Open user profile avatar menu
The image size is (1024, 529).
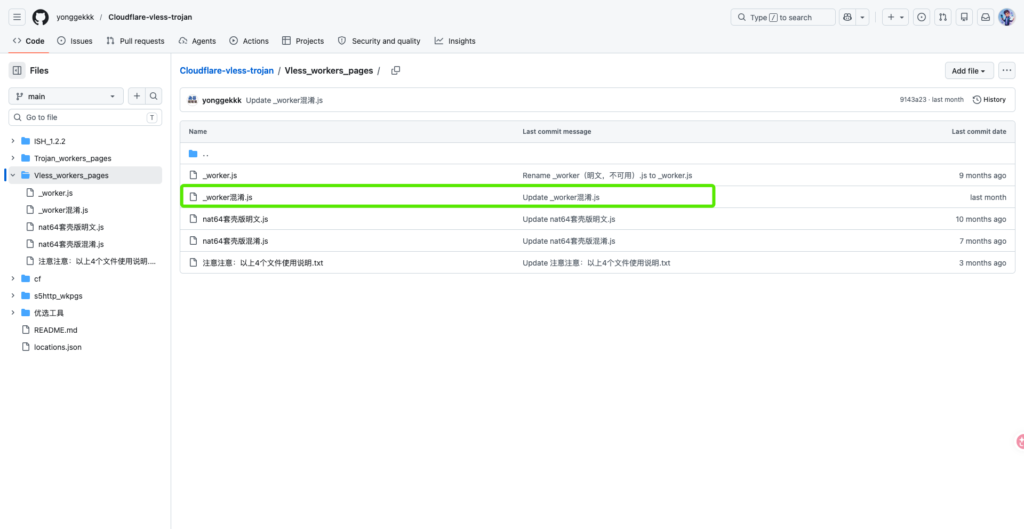[x=1006, y=17]
